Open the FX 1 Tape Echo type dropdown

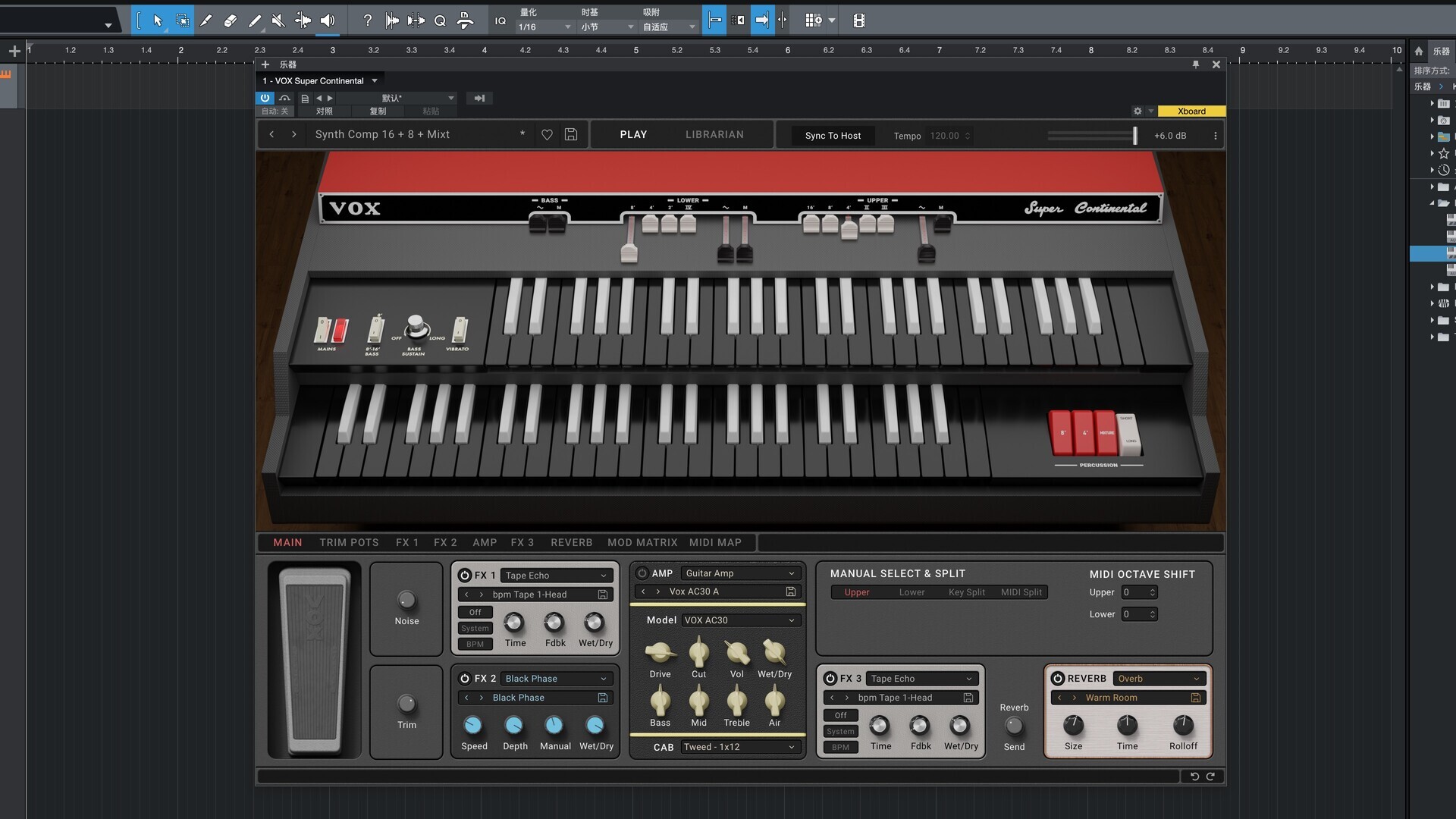tap(556, 576)
